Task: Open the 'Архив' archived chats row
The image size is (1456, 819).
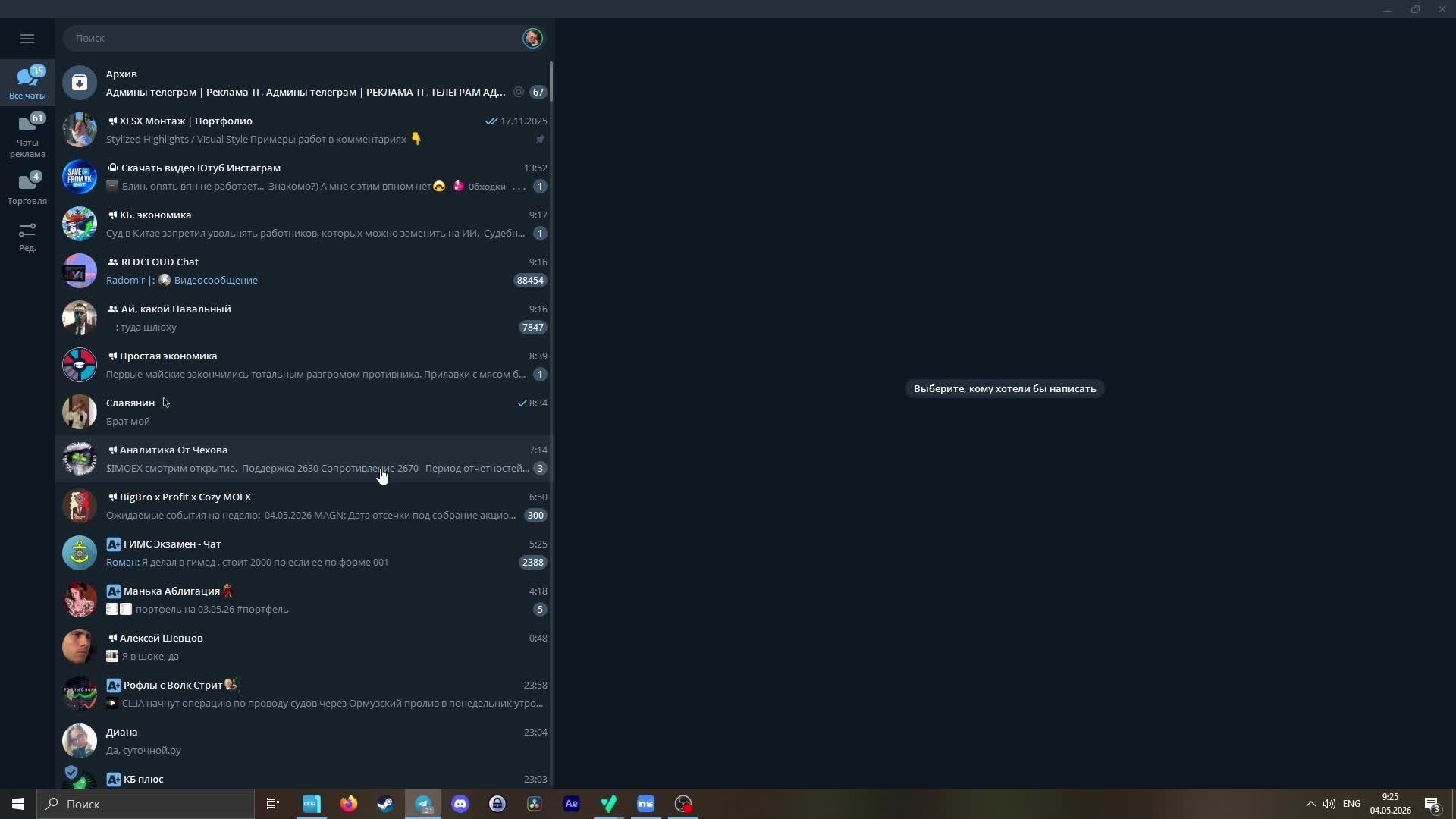Action: click(x=304, y=83)
